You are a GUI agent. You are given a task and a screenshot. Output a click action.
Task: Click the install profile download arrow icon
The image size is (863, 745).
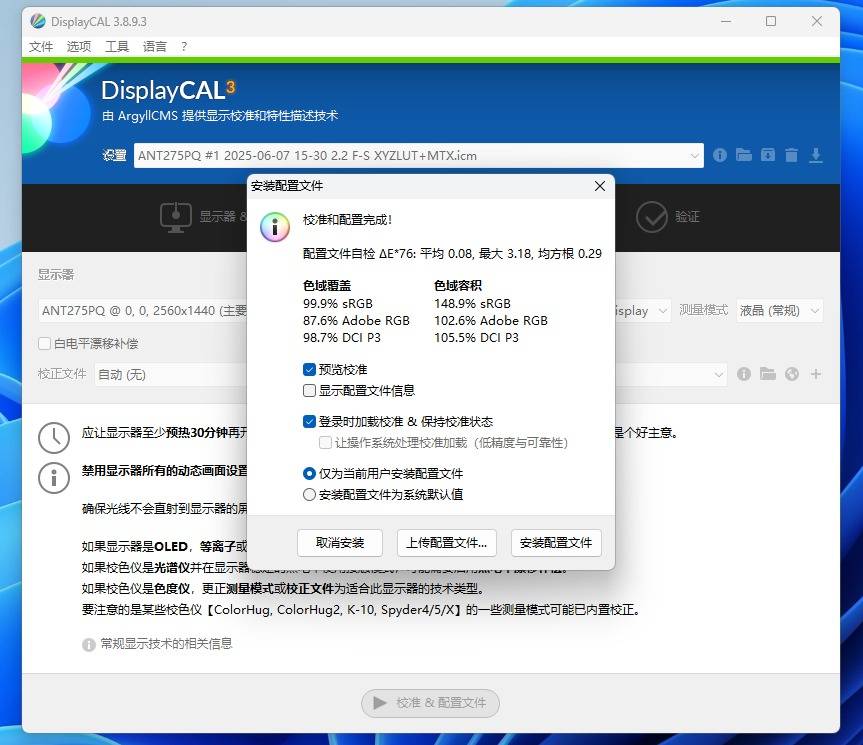pyautogui.click(x=816, y=155)
